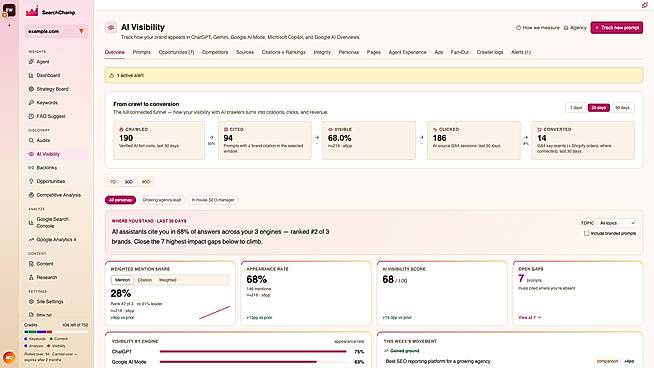Open the Agency link in header
The image size is (654, 368).
pyautogui.click(x=575, y=28)
